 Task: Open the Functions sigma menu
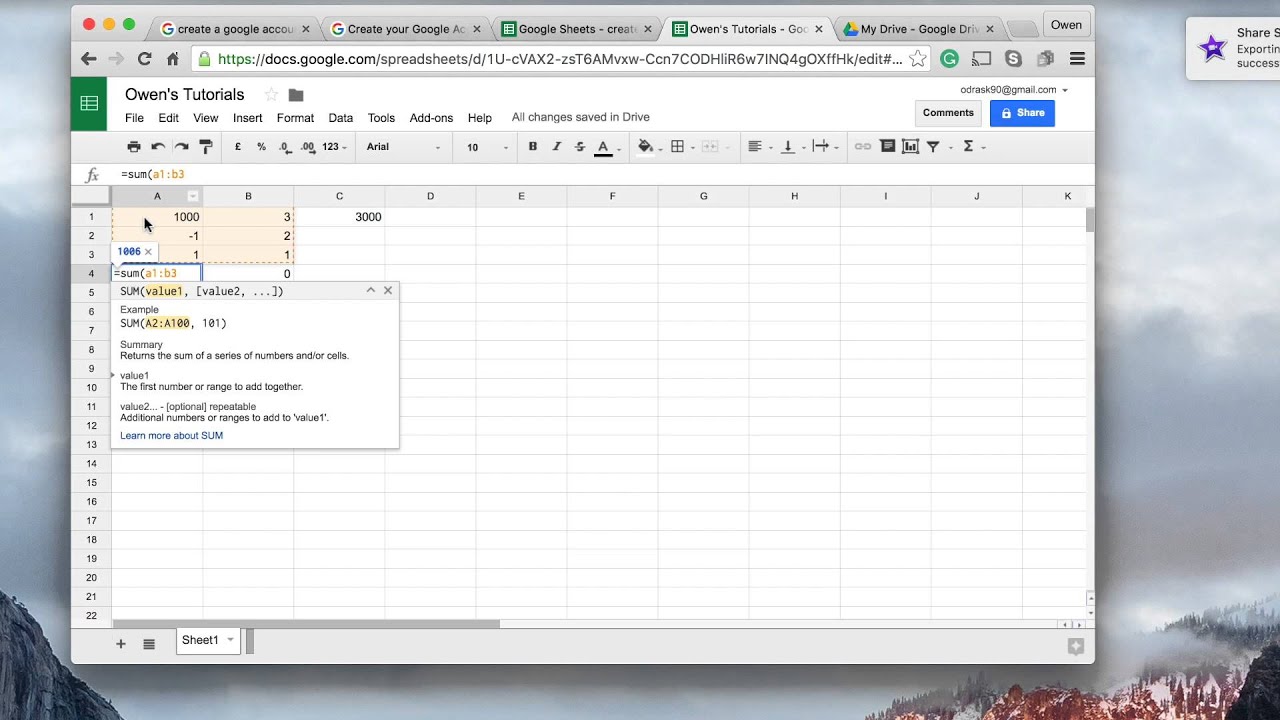[972, 147]
